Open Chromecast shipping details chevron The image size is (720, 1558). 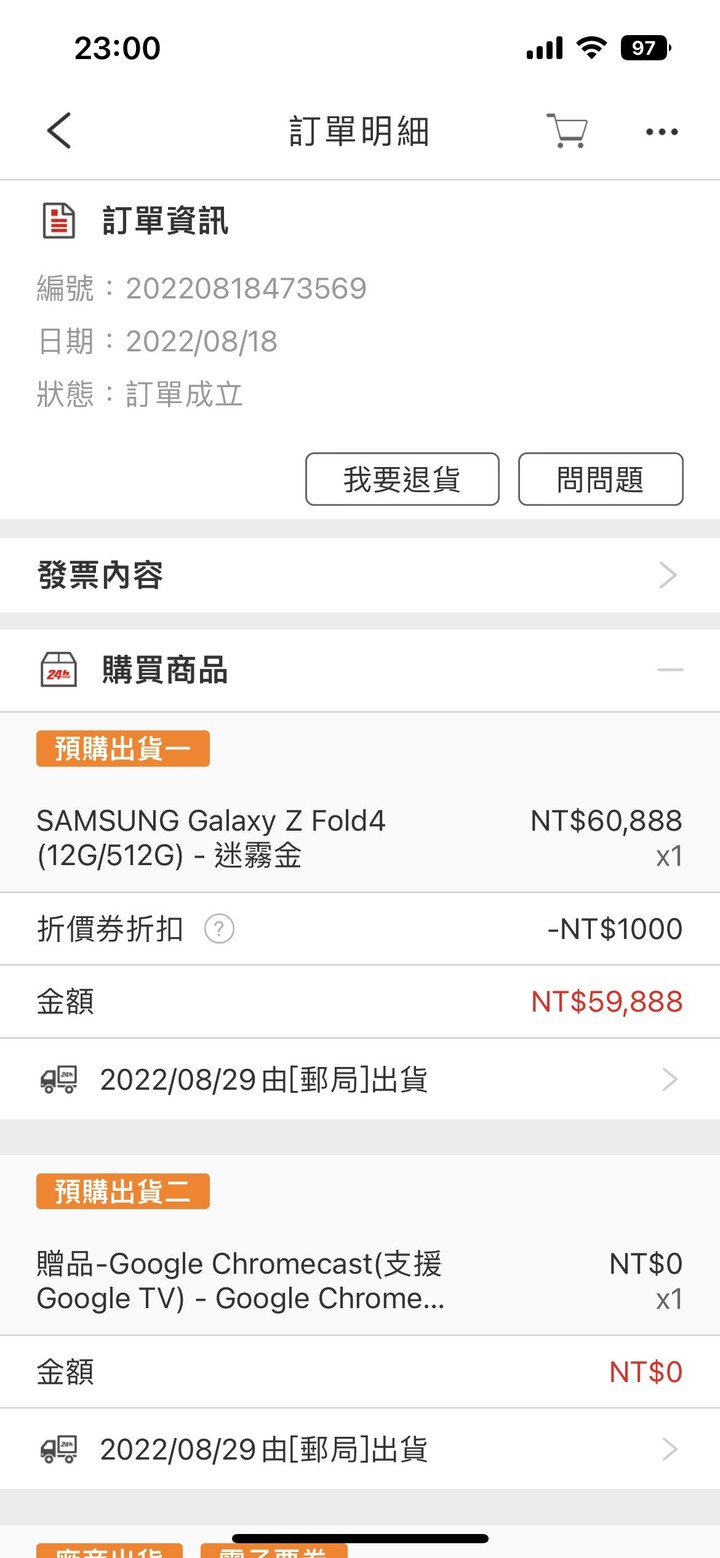pyautogui.click(x=670, y=1450)
